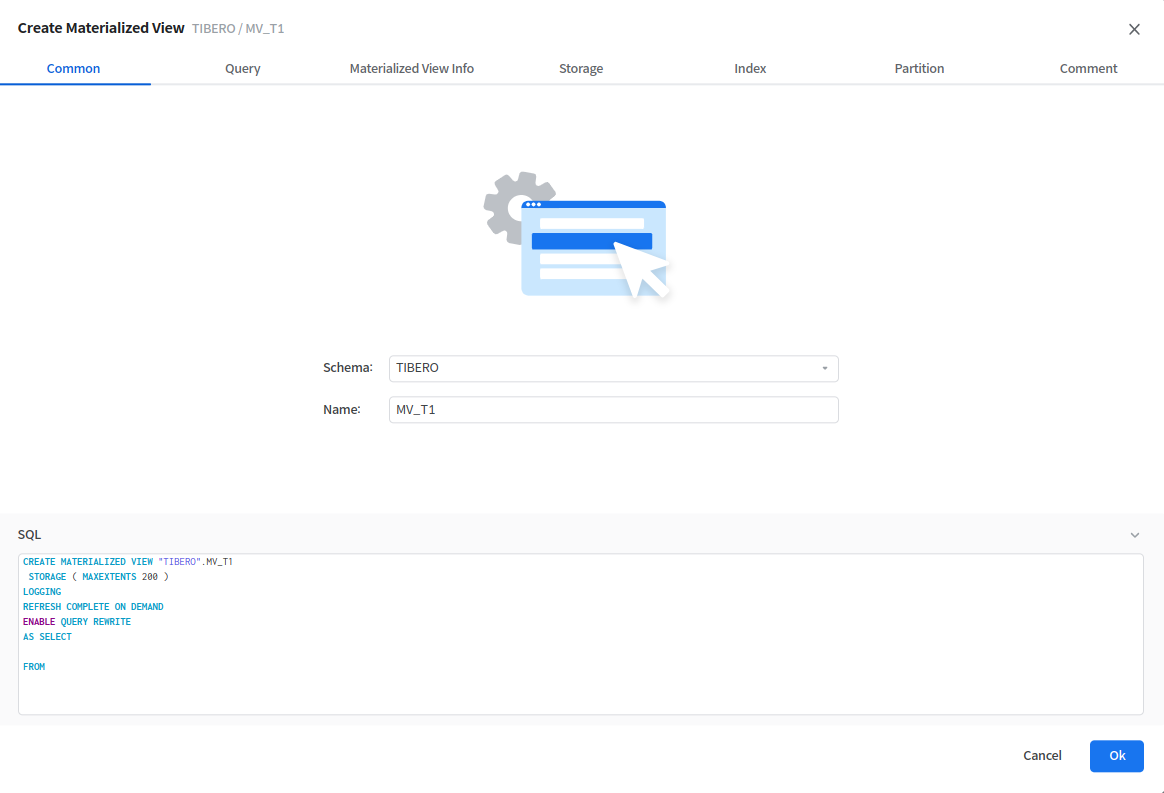Open the Schema dropdown showing TIBERO
Image resolution: width=1164 pixels, height=793 pixels.
[614, 368]
